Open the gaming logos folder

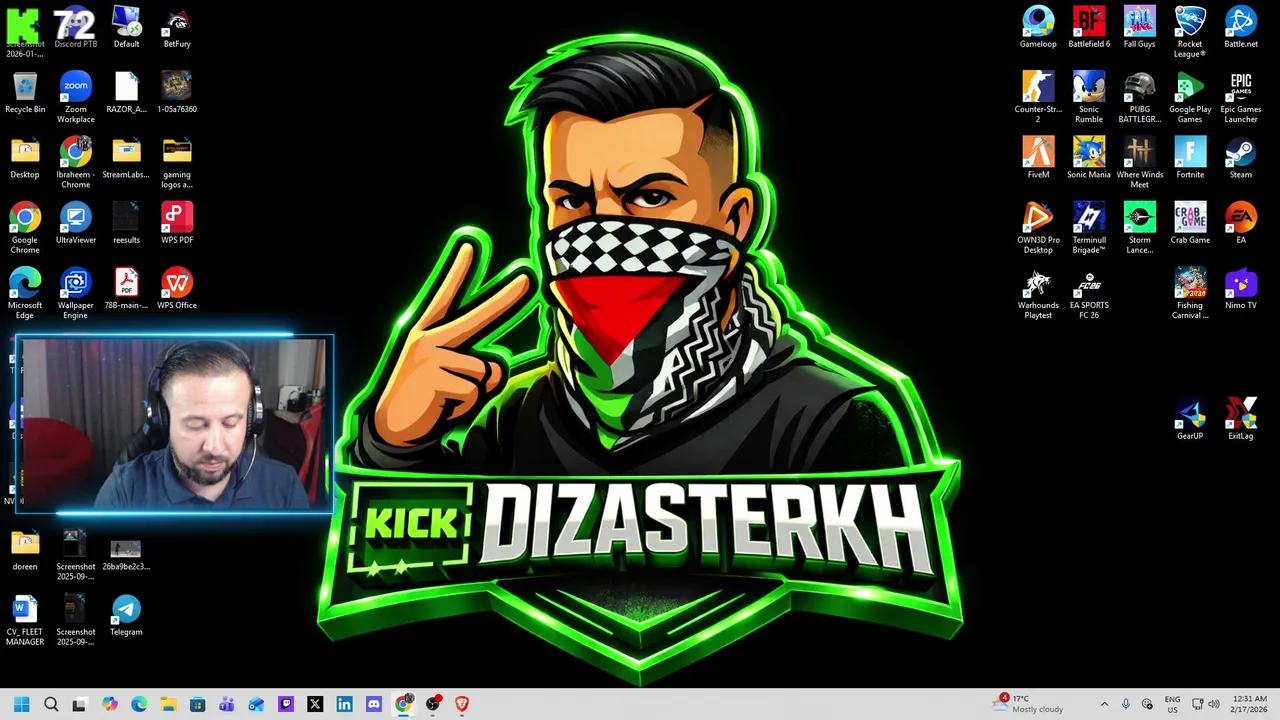[177, 162]
